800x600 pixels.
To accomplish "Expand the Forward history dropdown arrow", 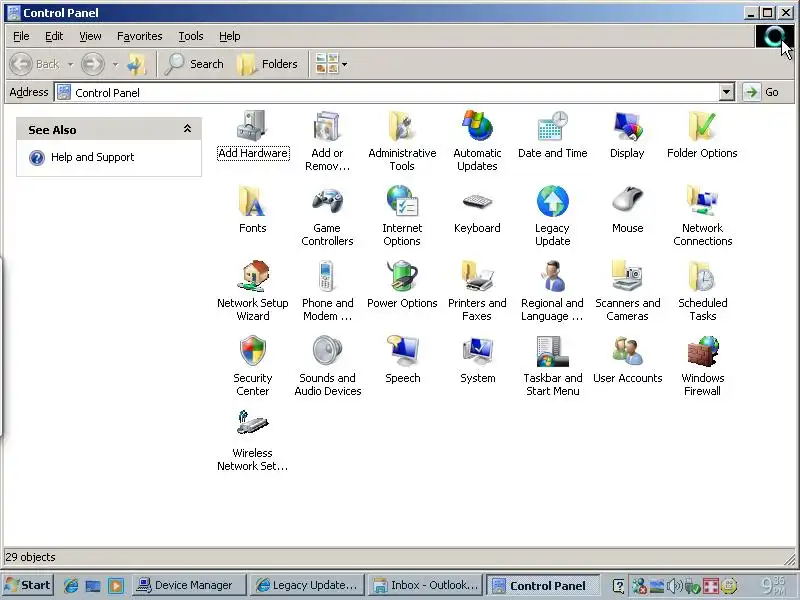I will [115, 64].
